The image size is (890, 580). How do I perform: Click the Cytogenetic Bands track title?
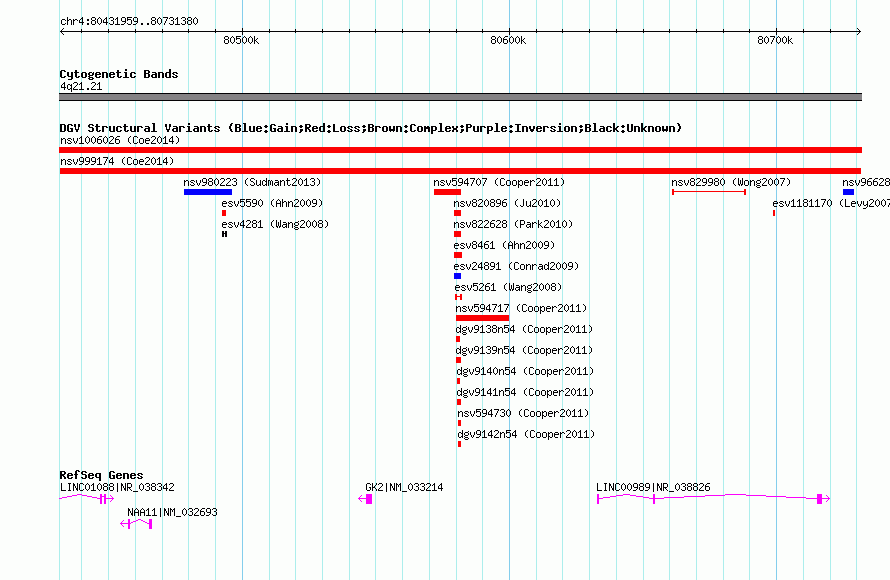pos(119,74)
